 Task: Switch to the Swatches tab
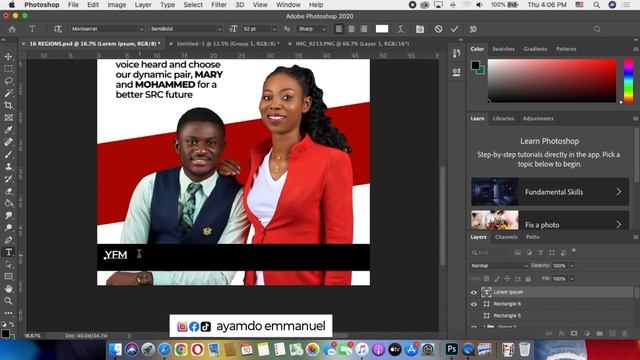(x=503, y=49)
